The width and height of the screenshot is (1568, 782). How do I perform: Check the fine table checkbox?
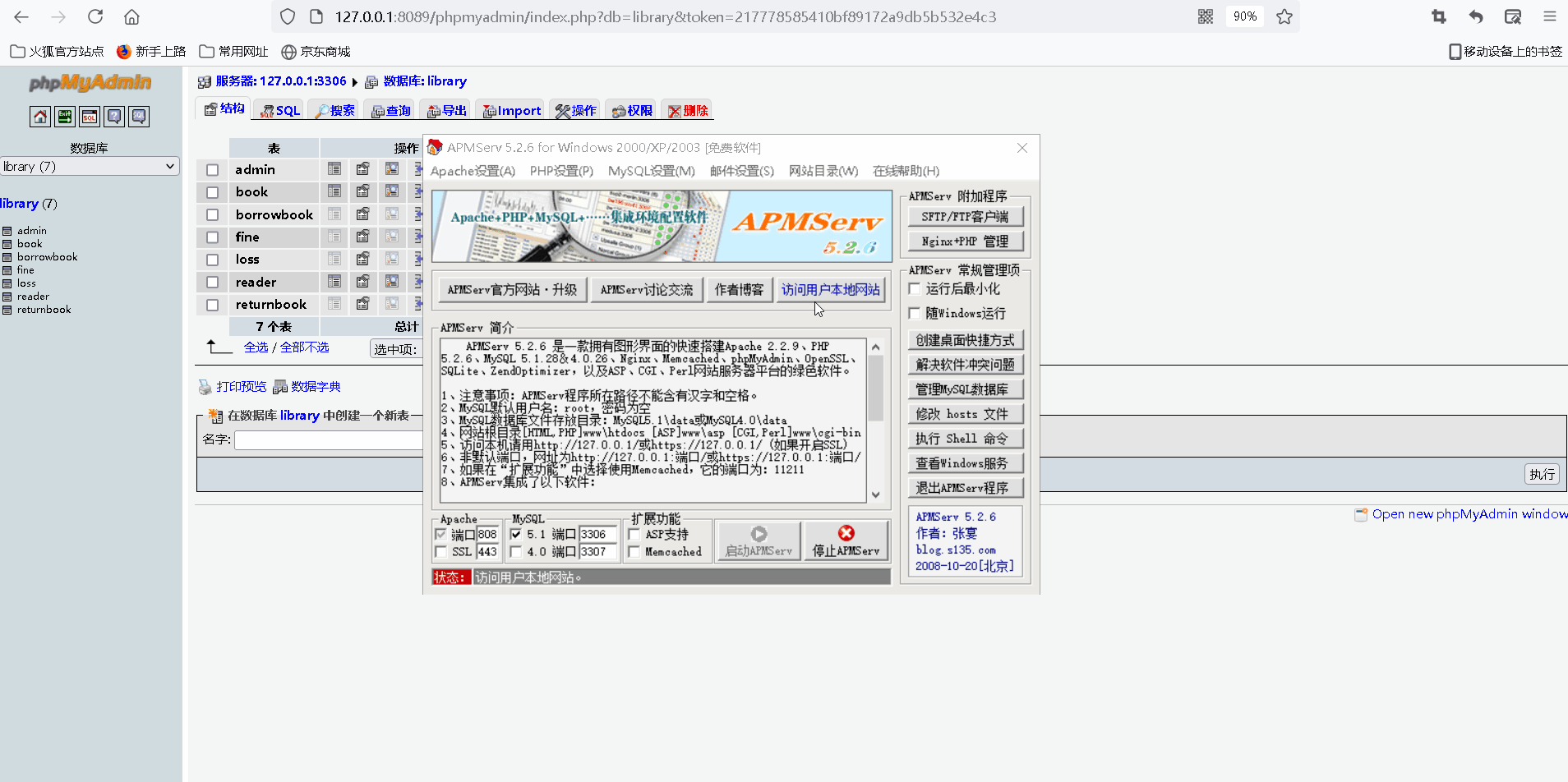coord(213,237)
